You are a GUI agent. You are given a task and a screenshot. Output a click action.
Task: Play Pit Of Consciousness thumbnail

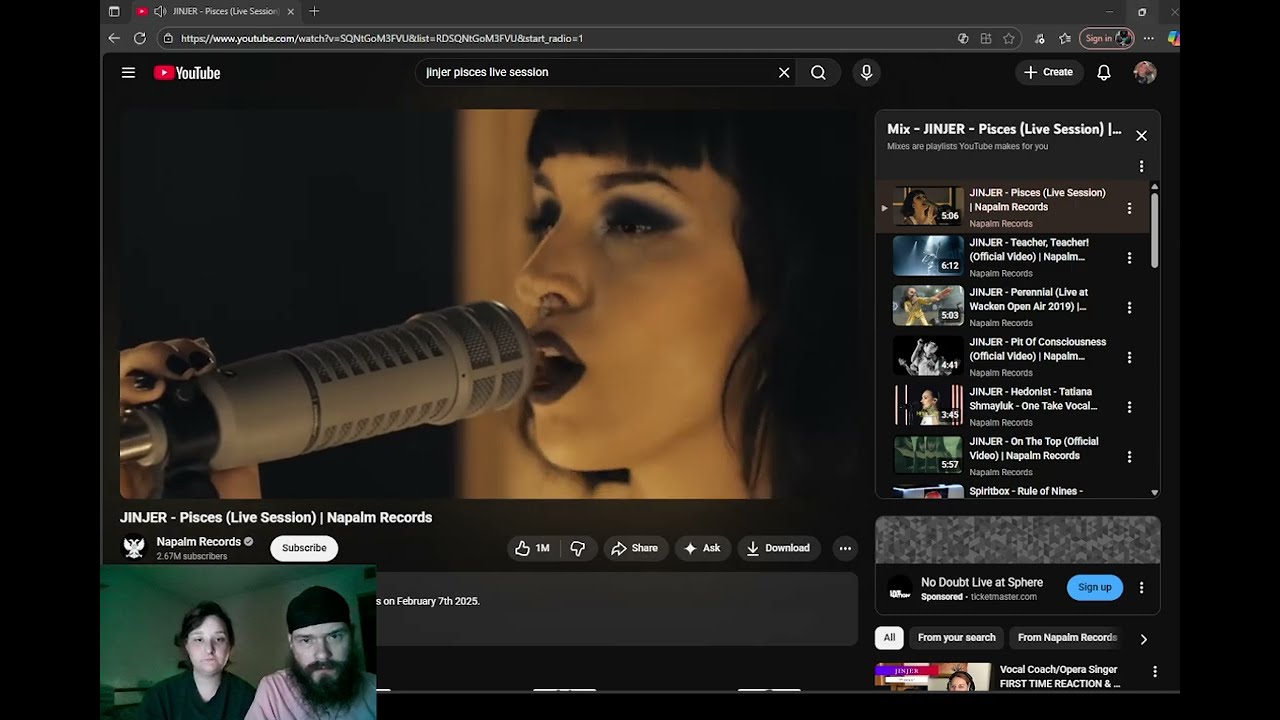[928, 356]
